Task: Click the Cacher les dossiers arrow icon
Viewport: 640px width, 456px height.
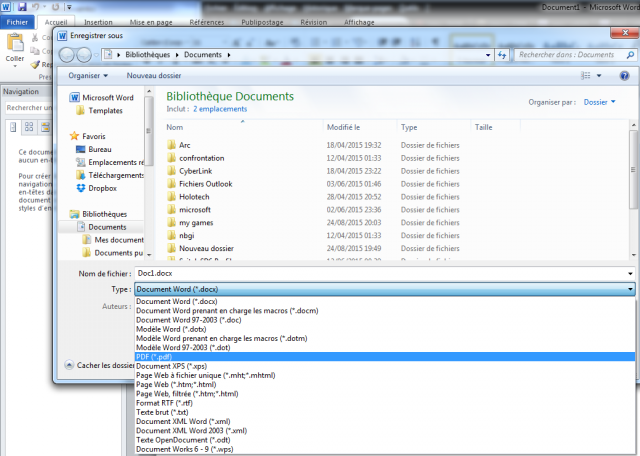Action: pos(69,365)
